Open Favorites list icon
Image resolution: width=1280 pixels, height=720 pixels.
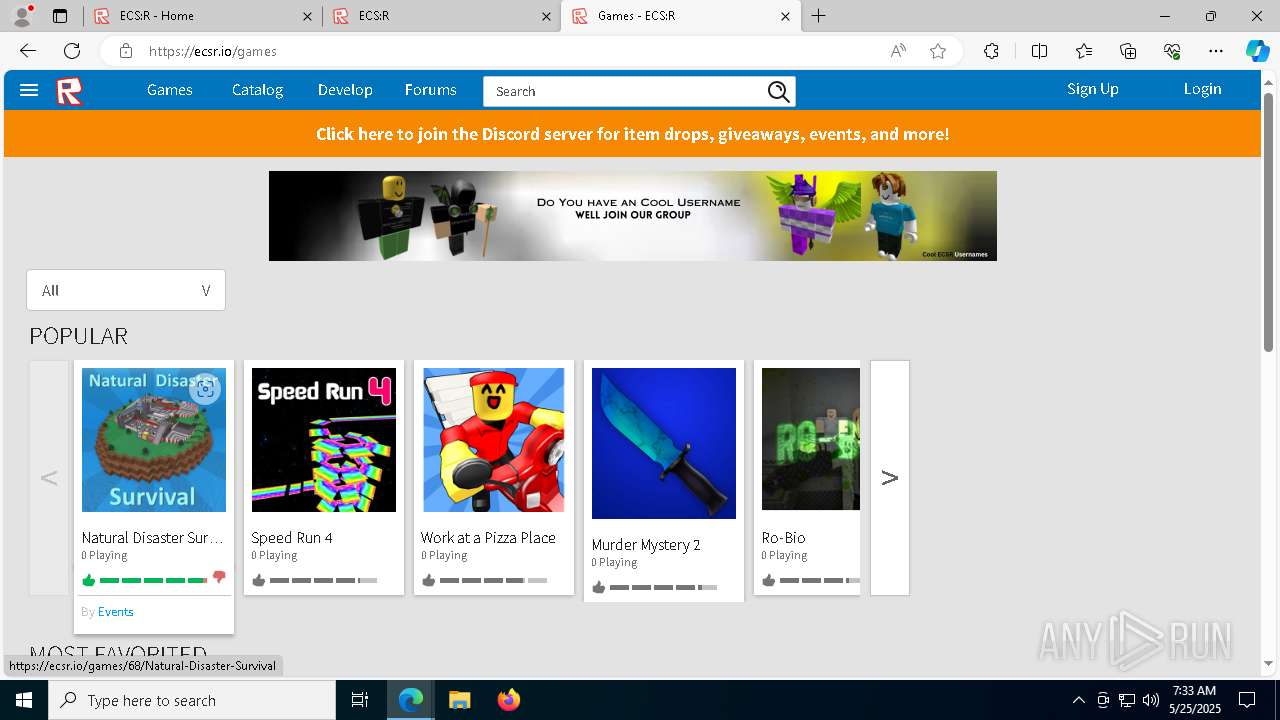point(1084,51)
